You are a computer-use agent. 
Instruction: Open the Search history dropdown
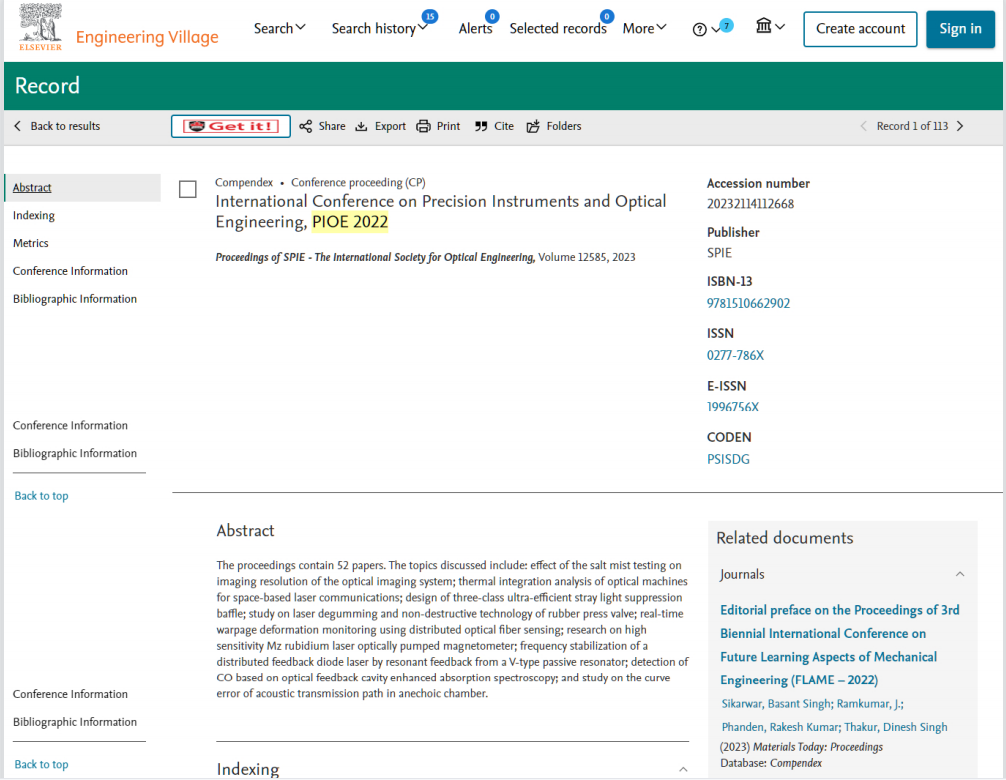click(x=379, y=29)
